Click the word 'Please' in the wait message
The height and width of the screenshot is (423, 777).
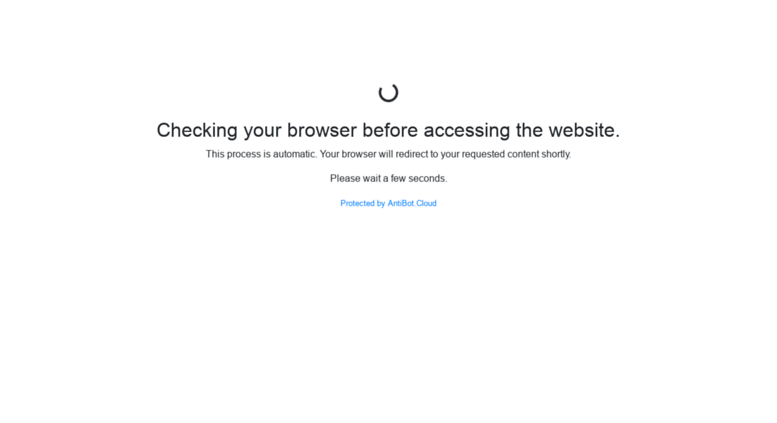[x=345, y=178]
